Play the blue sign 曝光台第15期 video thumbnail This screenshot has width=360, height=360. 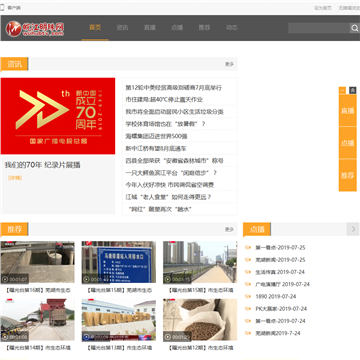[119, 263]
